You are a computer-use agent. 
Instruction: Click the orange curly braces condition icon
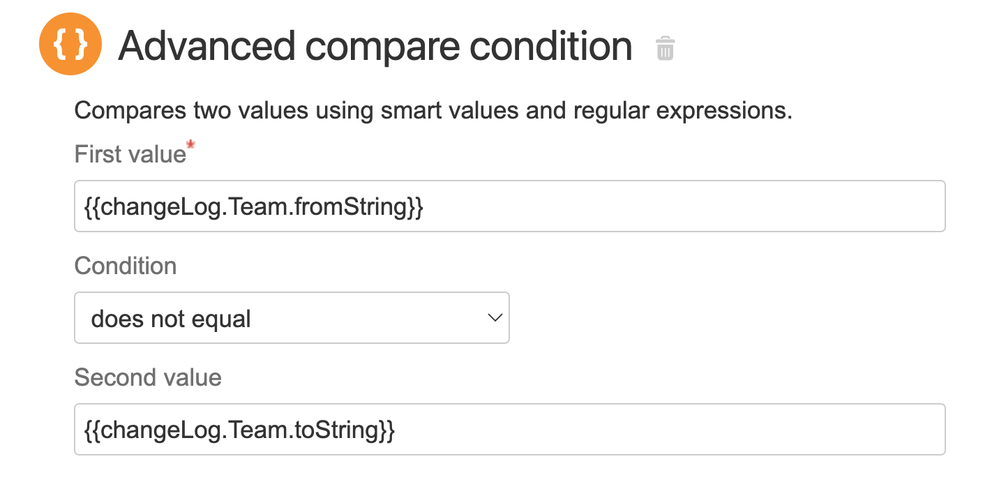click(70, 44)
